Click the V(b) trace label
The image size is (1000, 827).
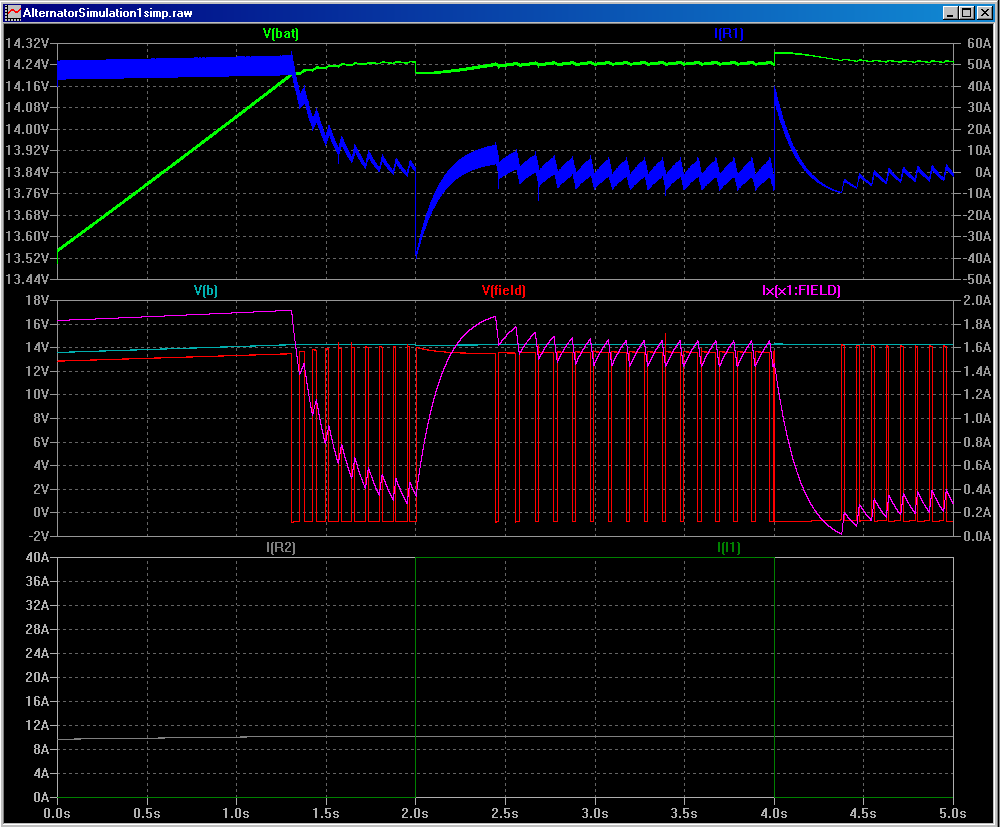click(x=205, y=291)
